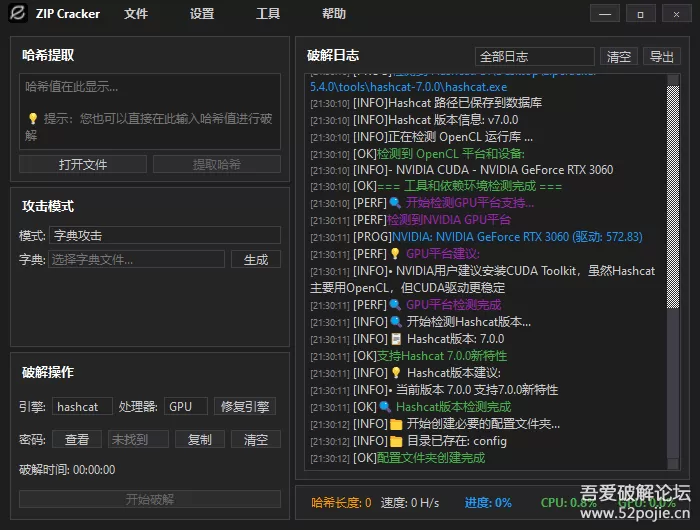
Task: Click magnifier icon beside 开始检测Hashcat版本
Action: [x=396, y=321]
